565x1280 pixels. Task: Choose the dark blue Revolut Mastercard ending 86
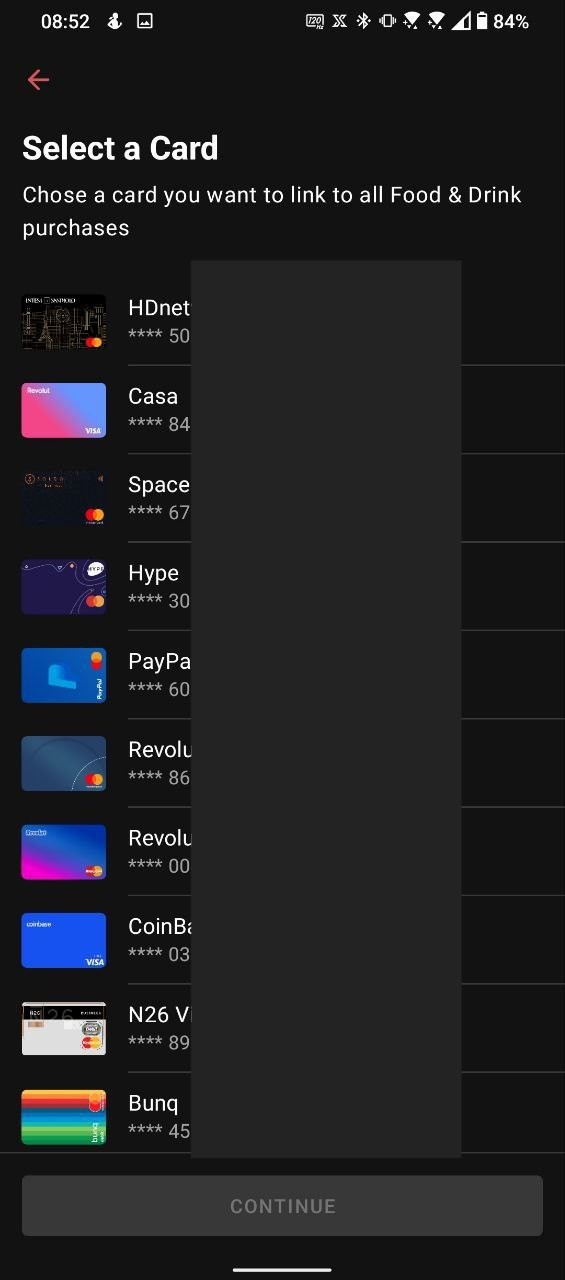point(64,763)
